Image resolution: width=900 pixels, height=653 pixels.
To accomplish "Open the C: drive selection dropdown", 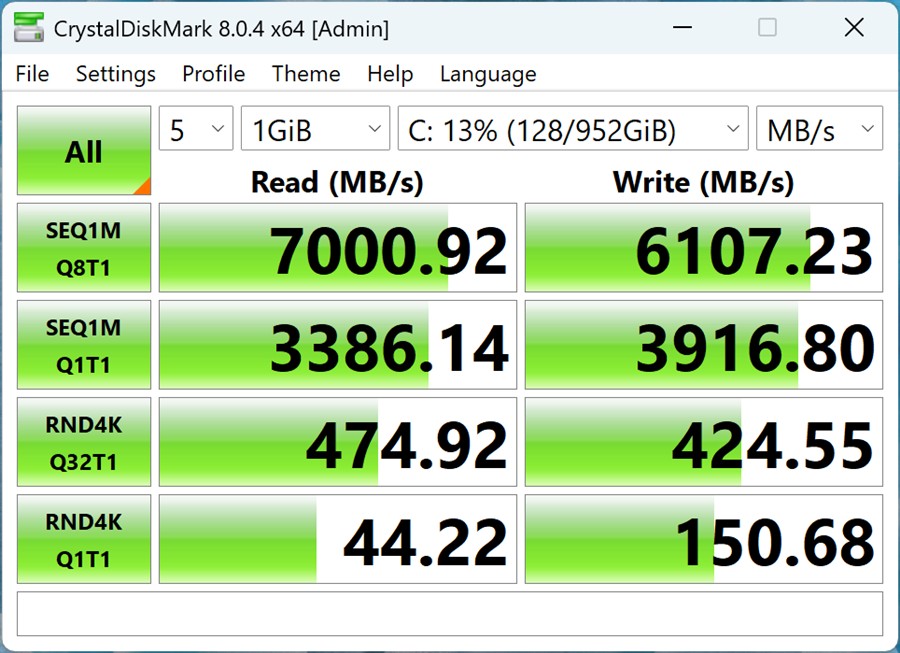I will 572,130.
